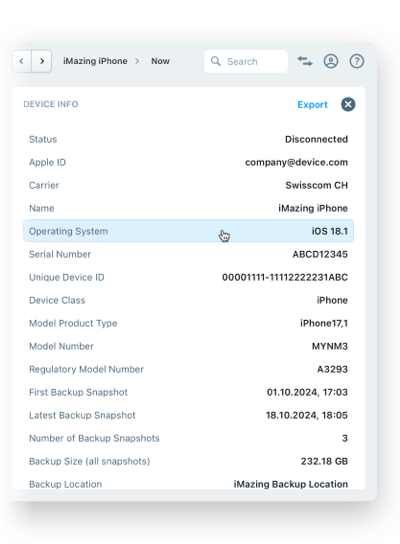Select the Regulatory Model Number row
Image resolution: width=400 pixels, height=544 pixels.
(x=188, y=369)
